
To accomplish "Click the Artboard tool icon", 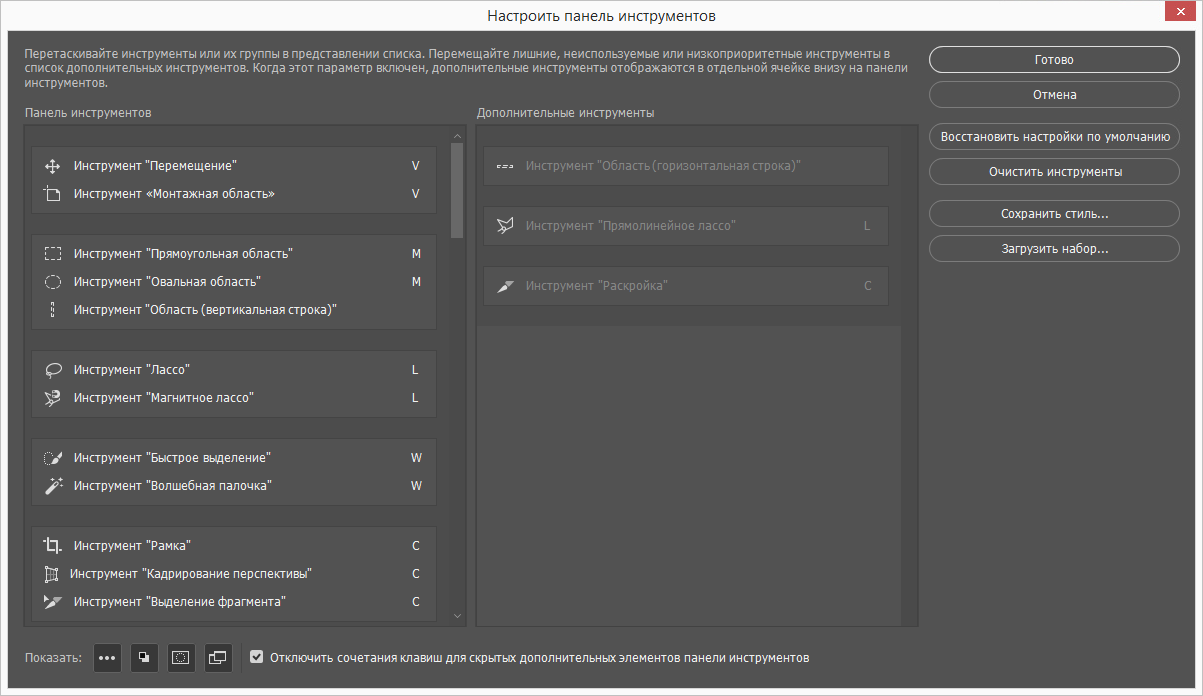I will coord(54,194).
